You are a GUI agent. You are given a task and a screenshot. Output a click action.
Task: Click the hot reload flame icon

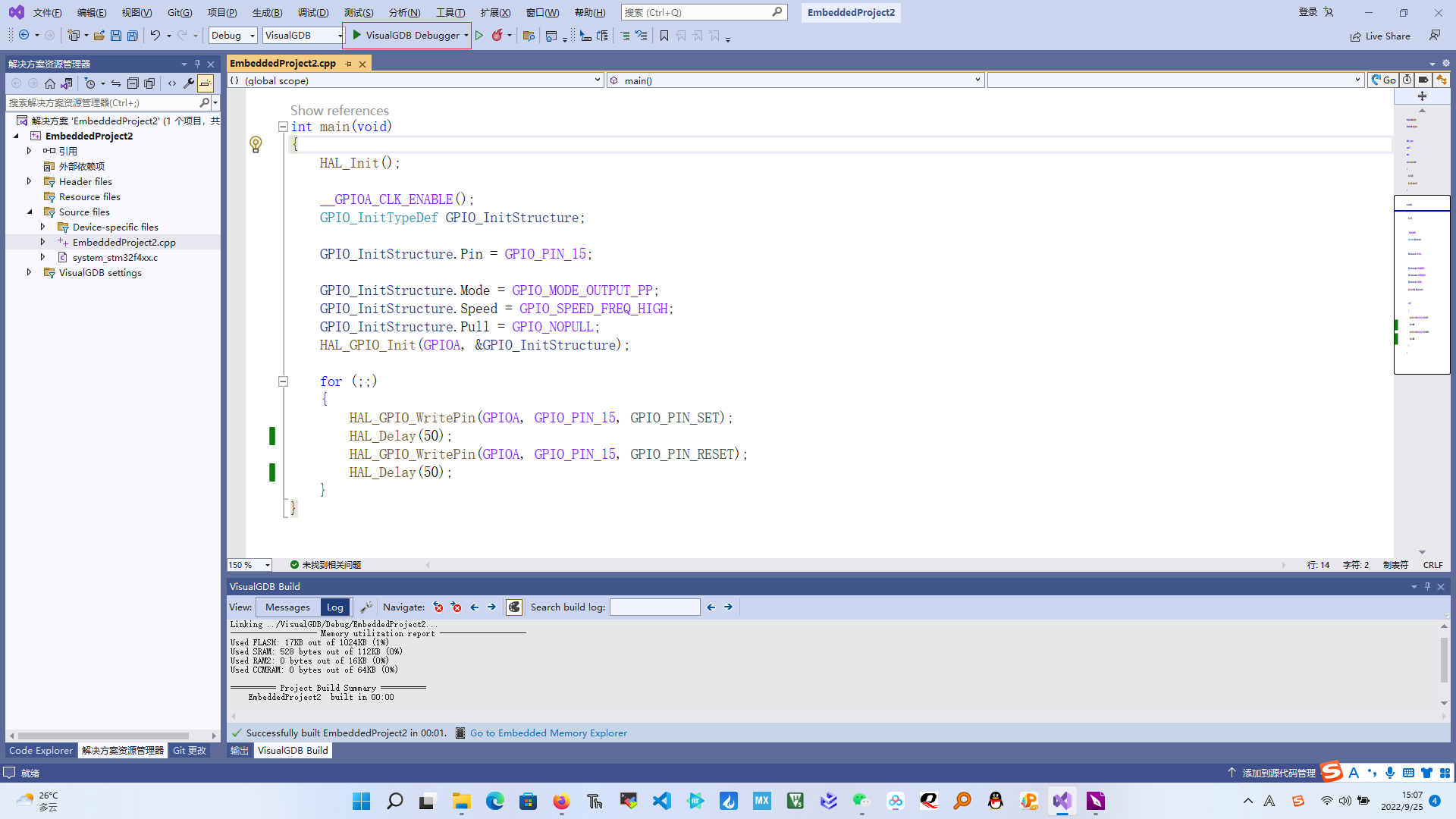(x=497, y=36)
